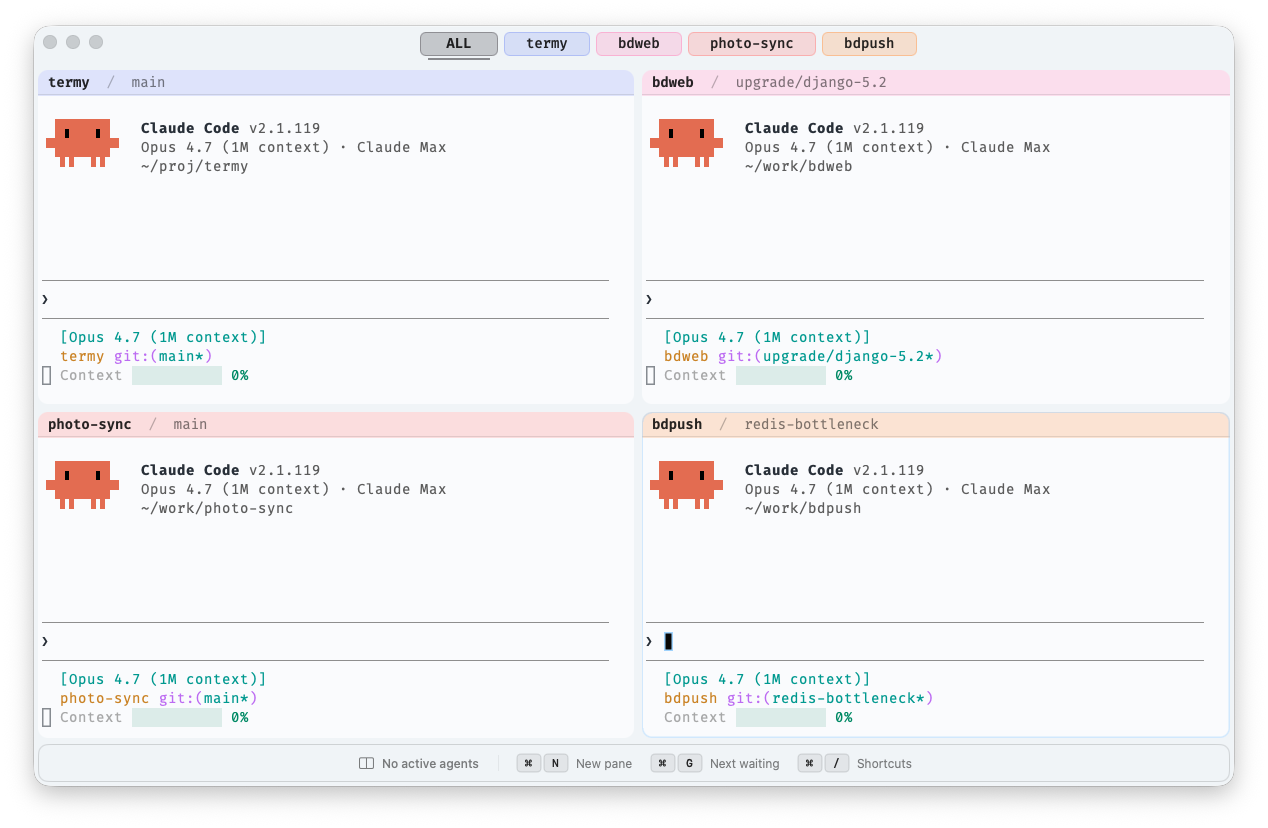The image size is (1268, 828).
Task: Click the N key badge in the status bar
Action: 556,763
